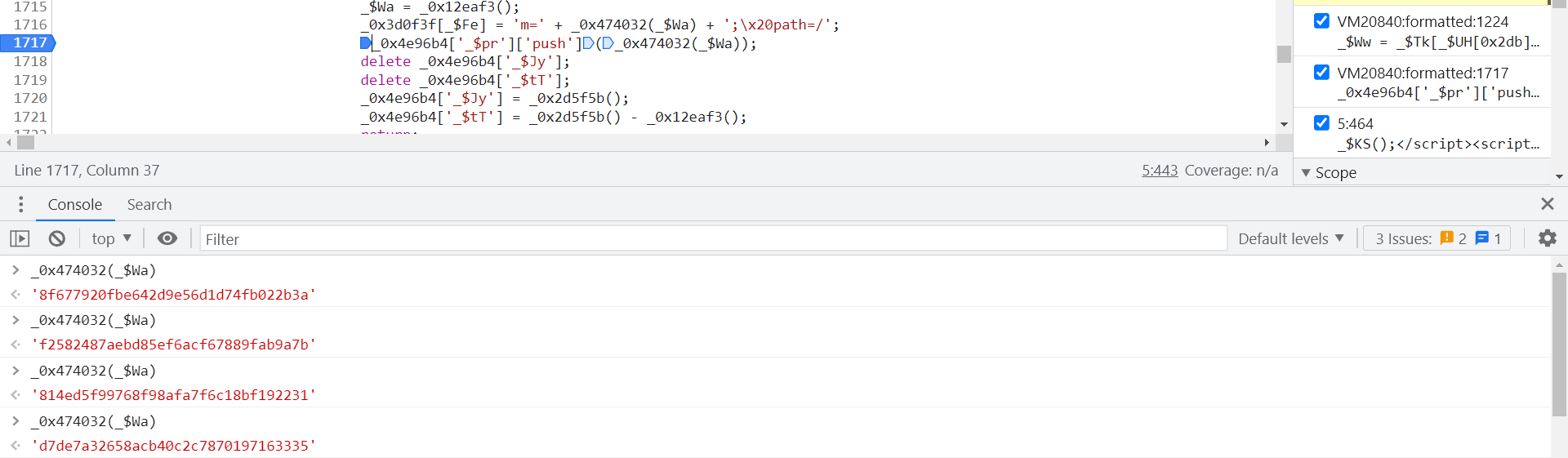Click the Scope panel scroll-down arrow
Viewport: 1568px width, 458px height.
pos(1559,176)
